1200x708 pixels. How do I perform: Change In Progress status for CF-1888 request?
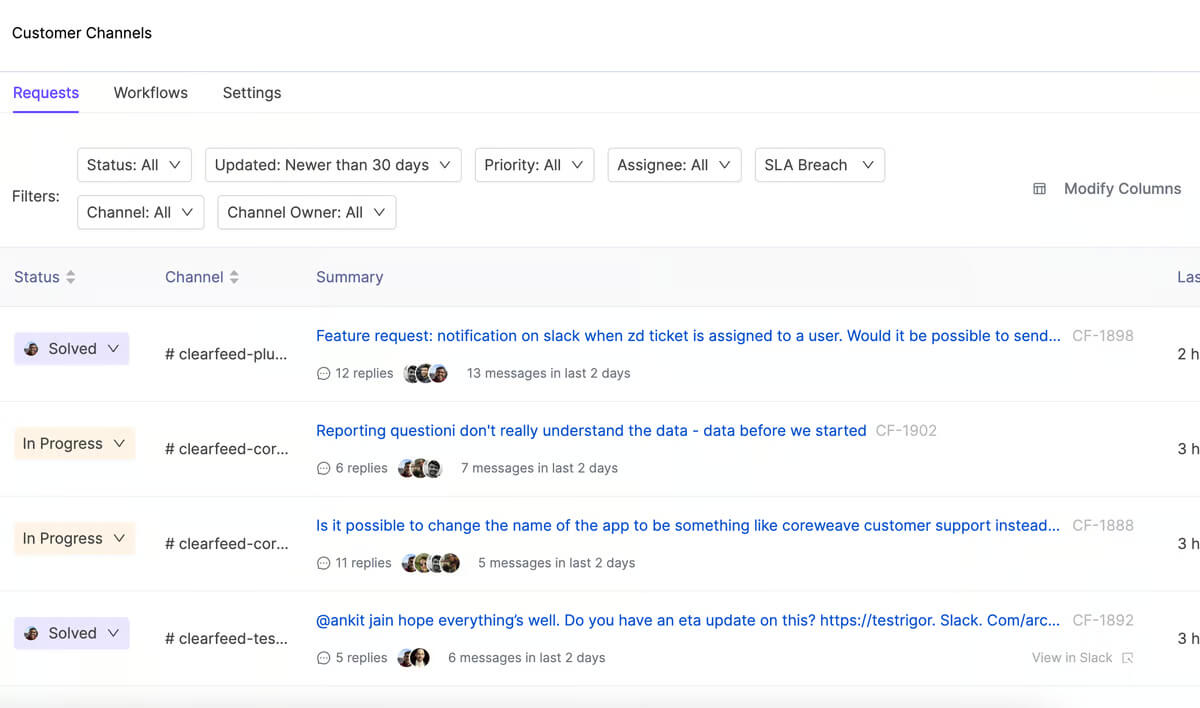[74, 538]
